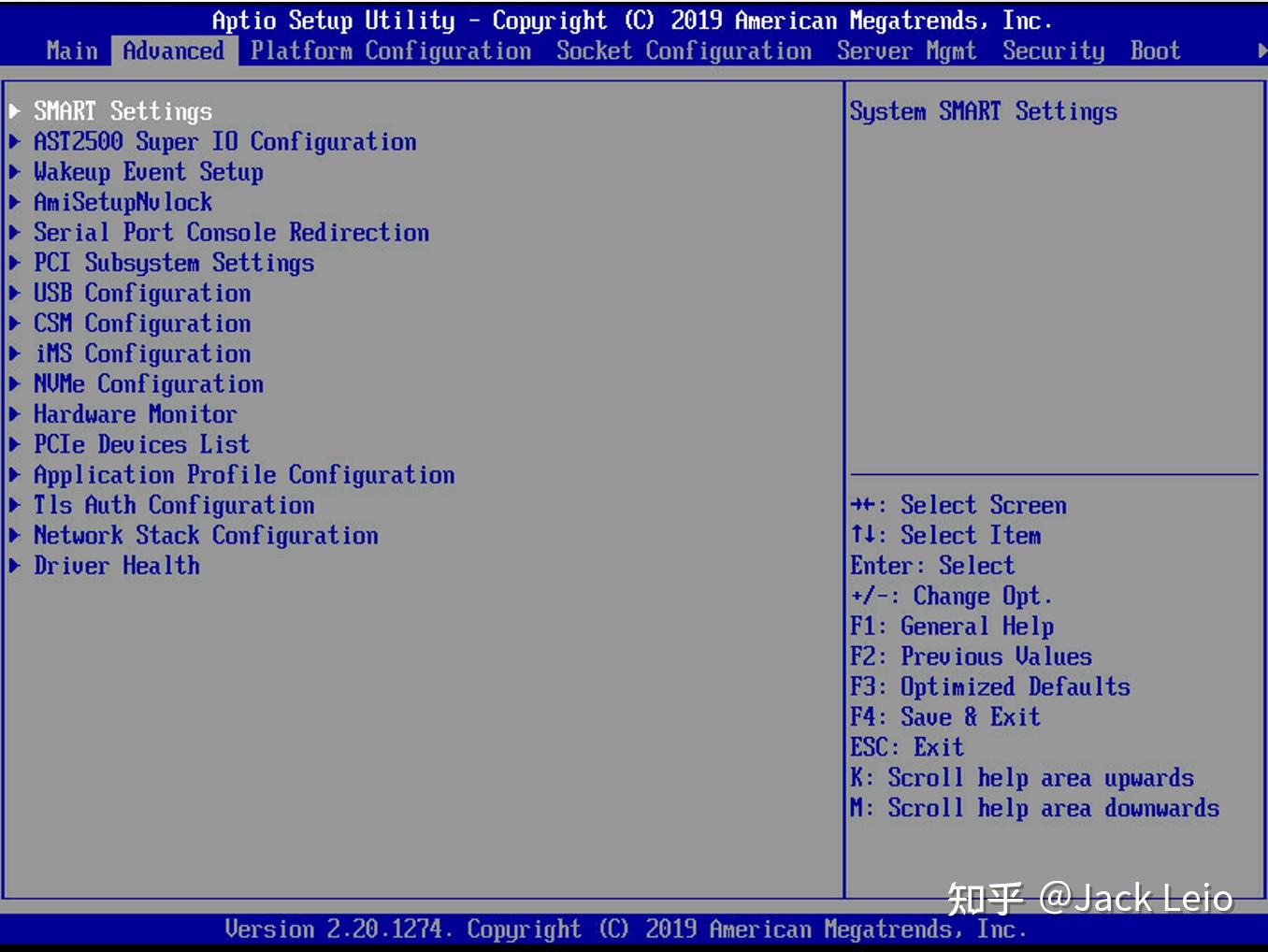The width and height of the screenshot is (1268, 952).
Task: Click 'M: Scroll help area downwards'
Action: (1035, 808)
